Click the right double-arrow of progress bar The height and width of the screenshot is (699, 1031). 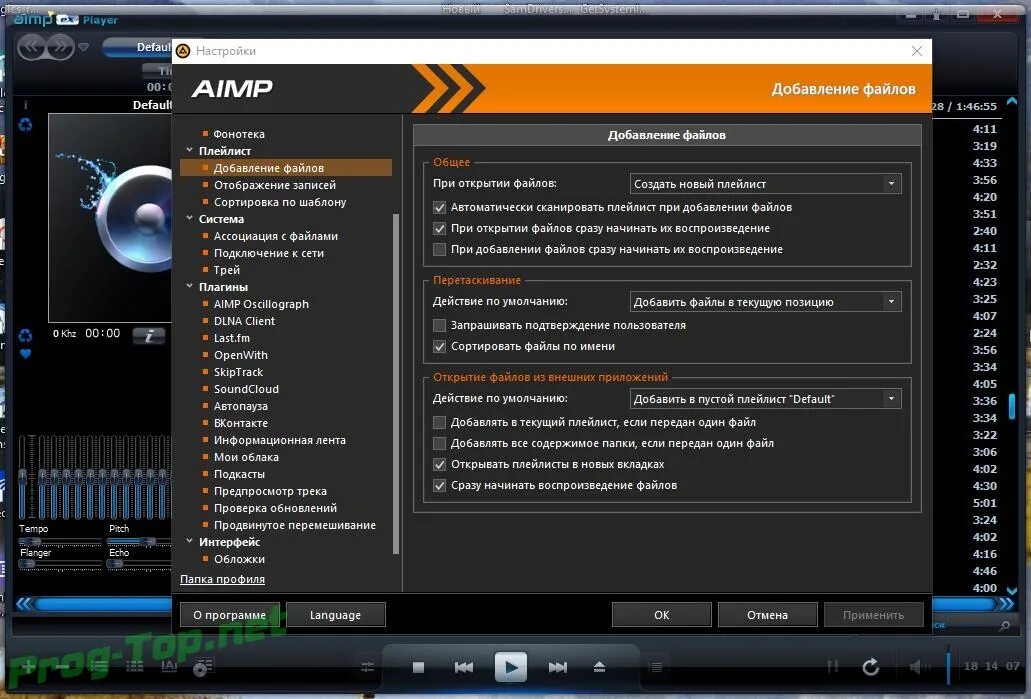[x=1007, y=604]
